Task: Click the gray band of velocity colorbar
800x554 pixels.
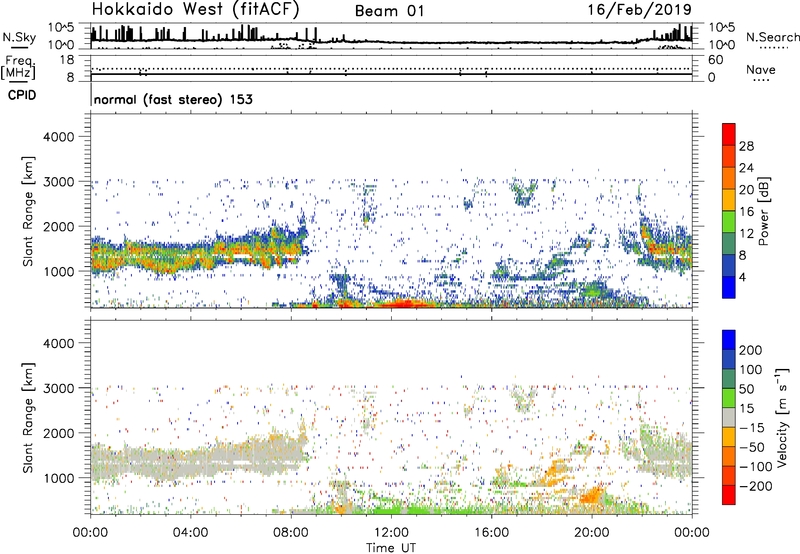Action: [x=729, y=418]
